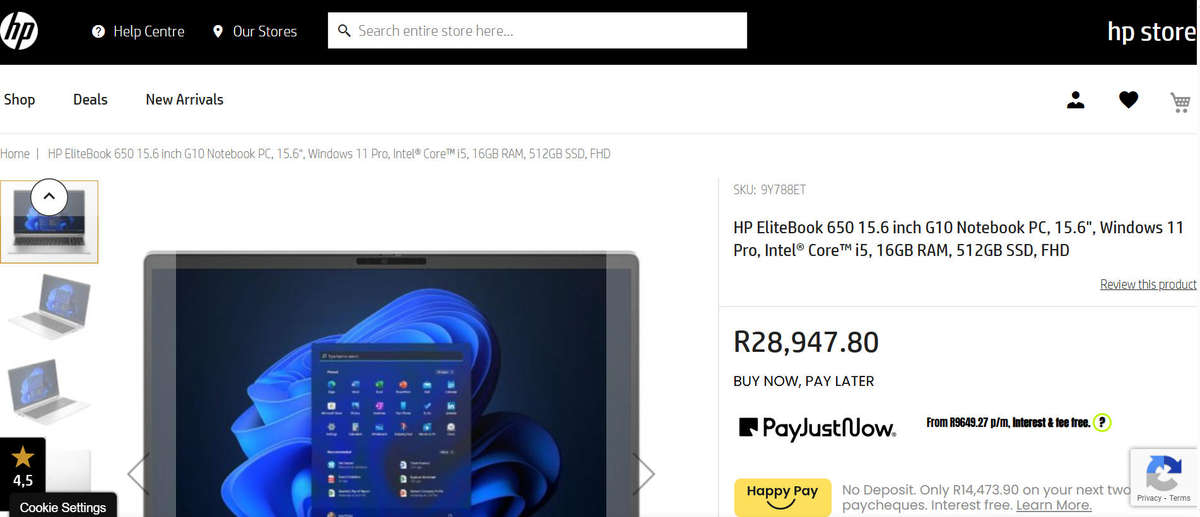Image resolution: width=1200 pixels, height=517 pixels.
Task: Click Happy Pay Learn More link
Action: pos(1054,505)
